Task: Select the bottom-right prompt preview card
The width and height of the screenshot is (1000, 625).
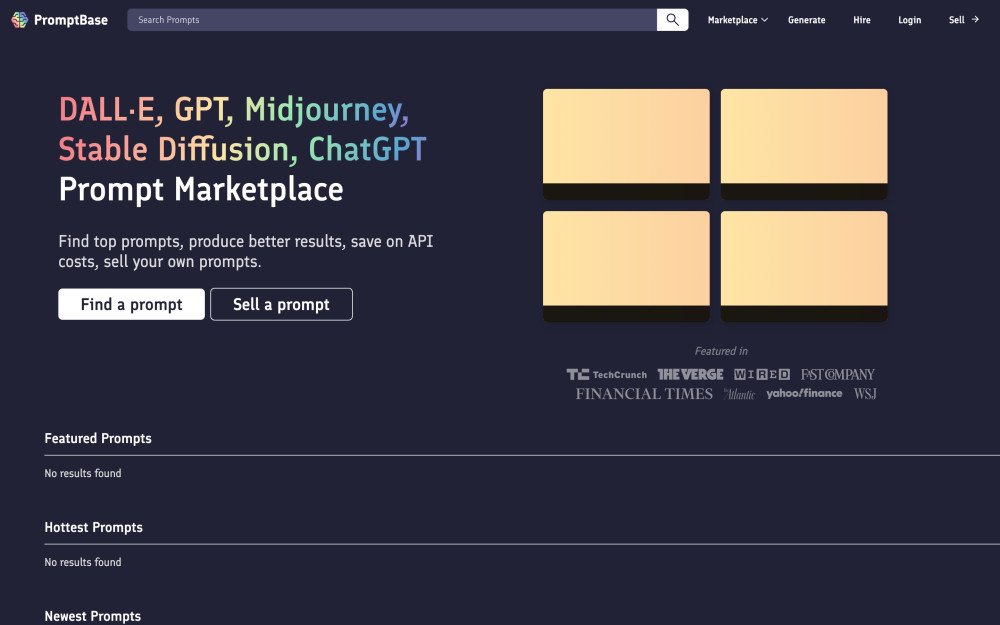Action: coord(804,266)
